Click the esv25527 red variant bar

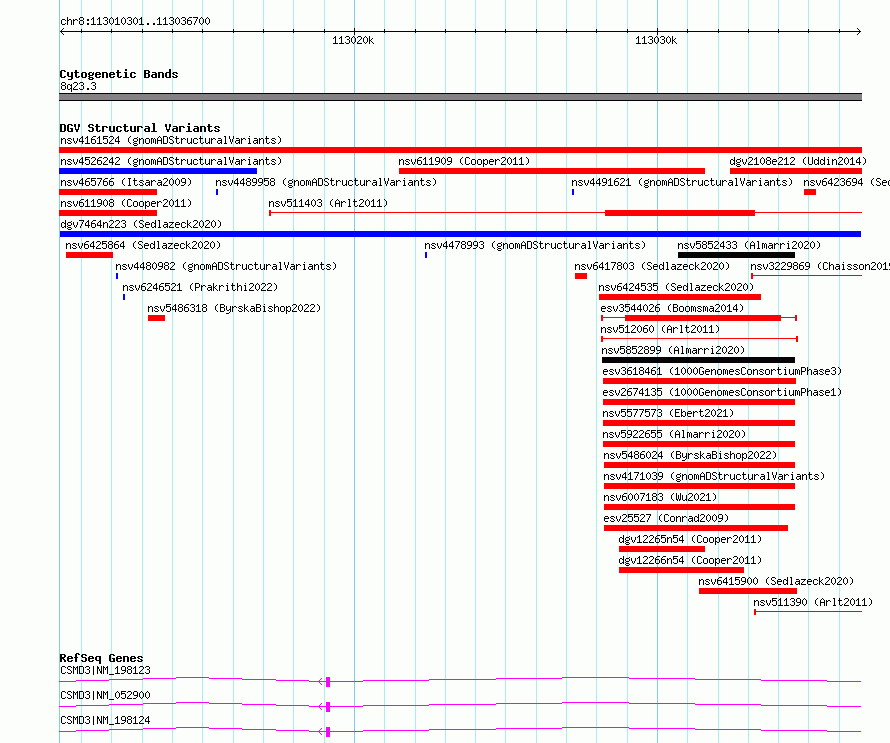pyautogui.click(x=696, y=528)
